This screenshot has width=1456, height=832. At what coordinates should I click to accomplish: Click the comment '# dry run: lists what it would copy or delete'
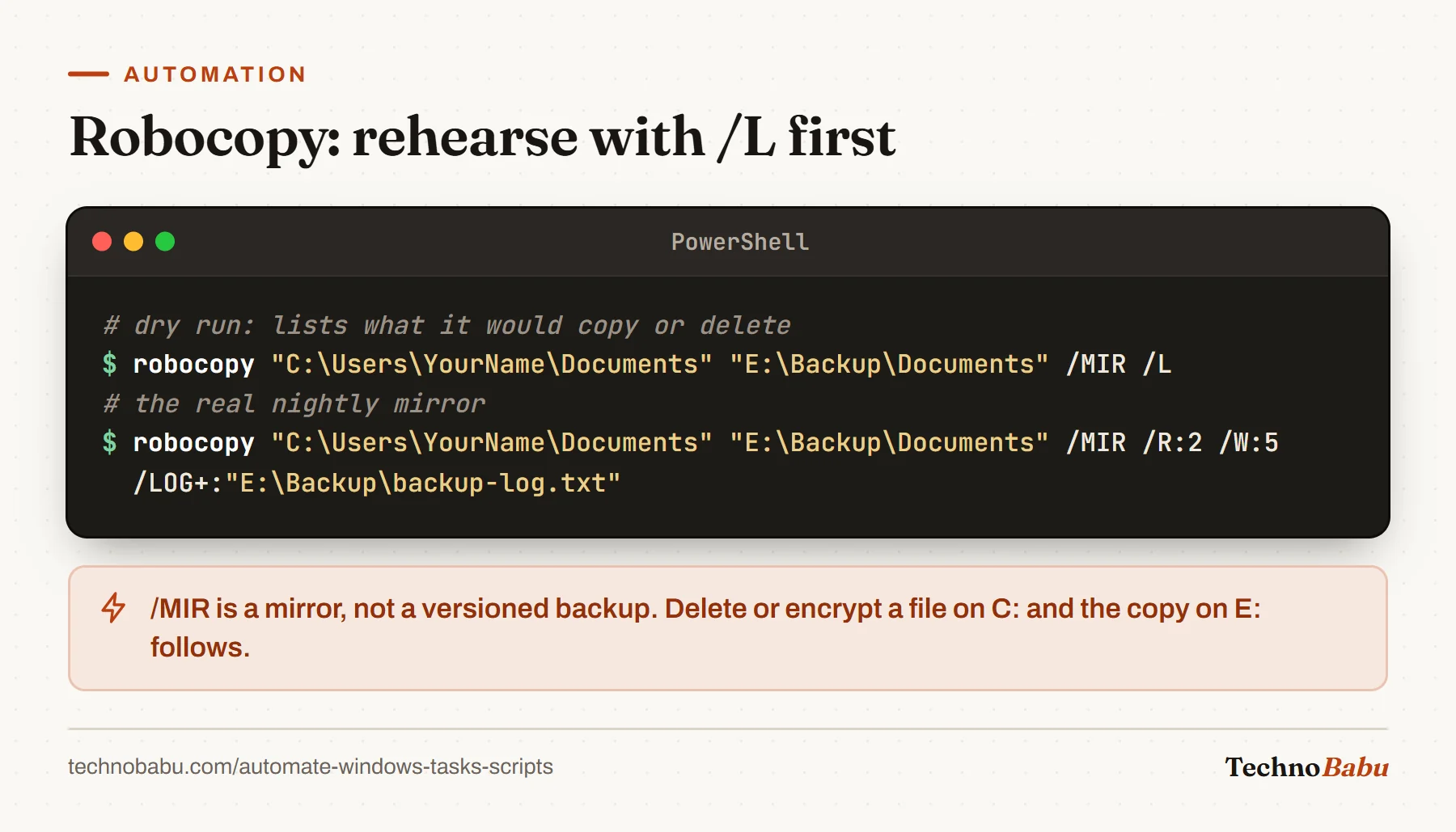[447, 325]
